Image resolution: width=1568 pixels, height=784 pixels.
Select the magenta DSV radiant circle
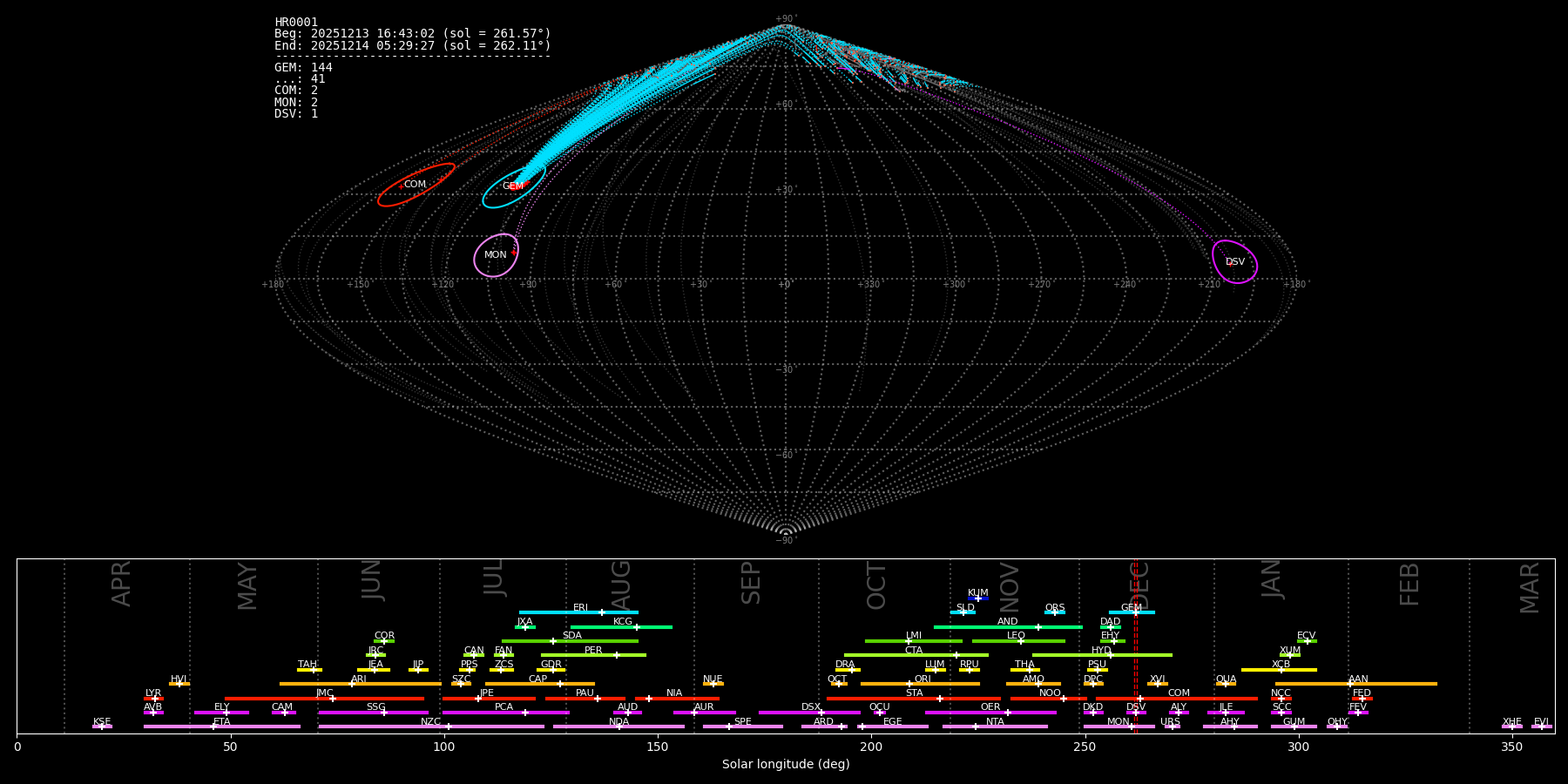click(1234, 262)
